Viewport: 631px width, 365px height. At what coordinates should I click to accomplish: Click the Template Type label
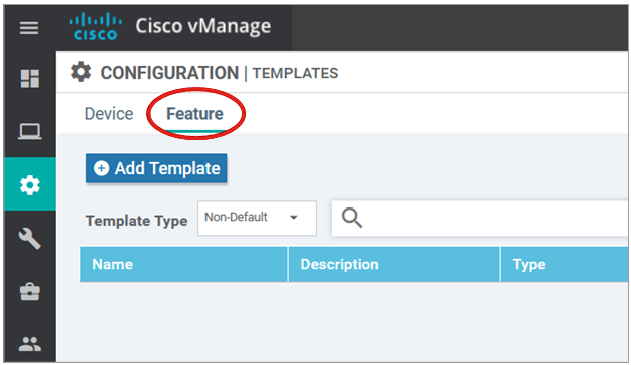click(136, 221)
